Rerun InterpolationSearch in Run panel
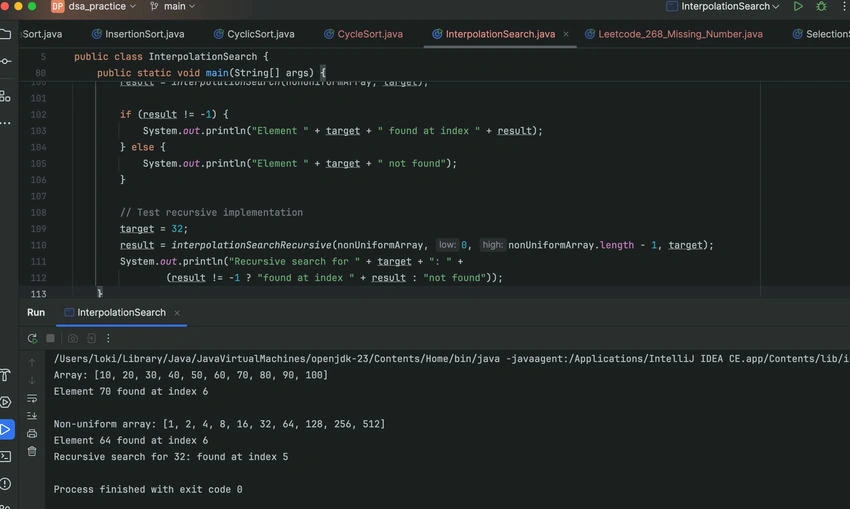This screenshot has height=509, width=850. (32, 338)
